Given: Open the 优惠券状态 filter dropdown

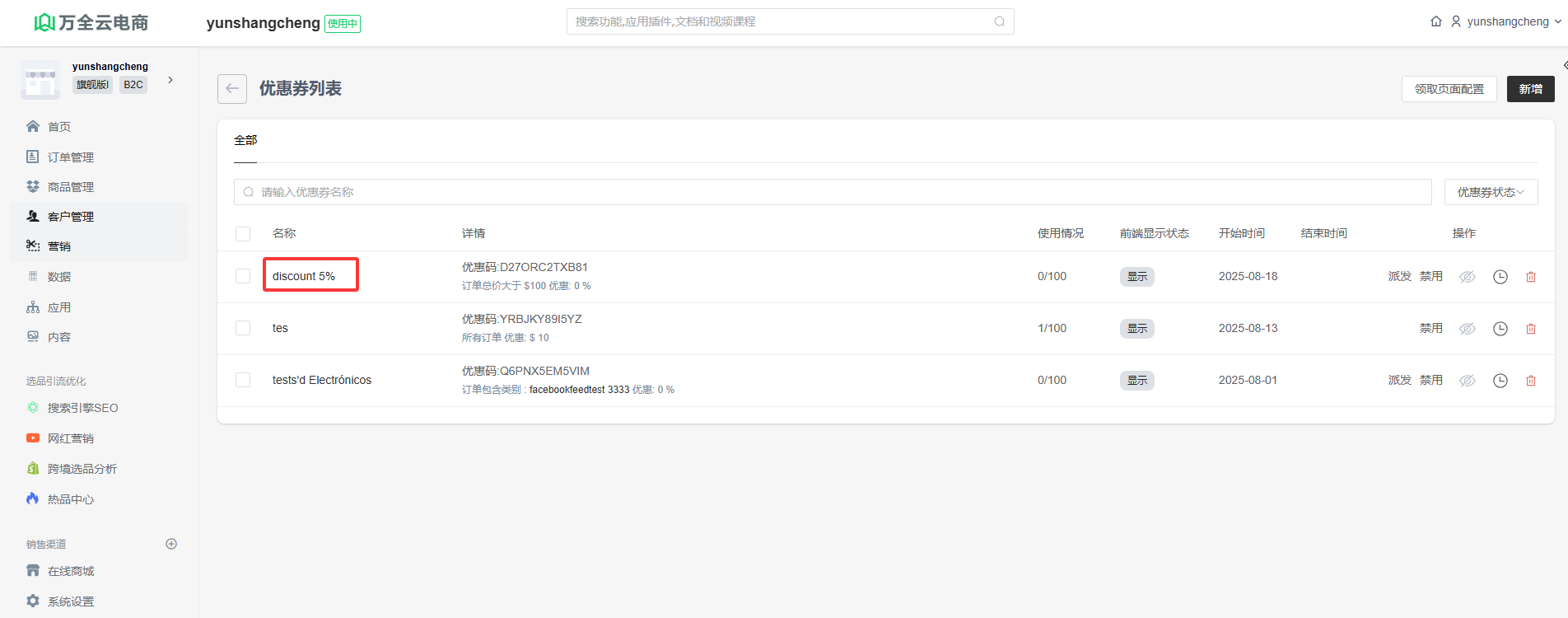Looking at the screenshot, I should point(1491,192).
